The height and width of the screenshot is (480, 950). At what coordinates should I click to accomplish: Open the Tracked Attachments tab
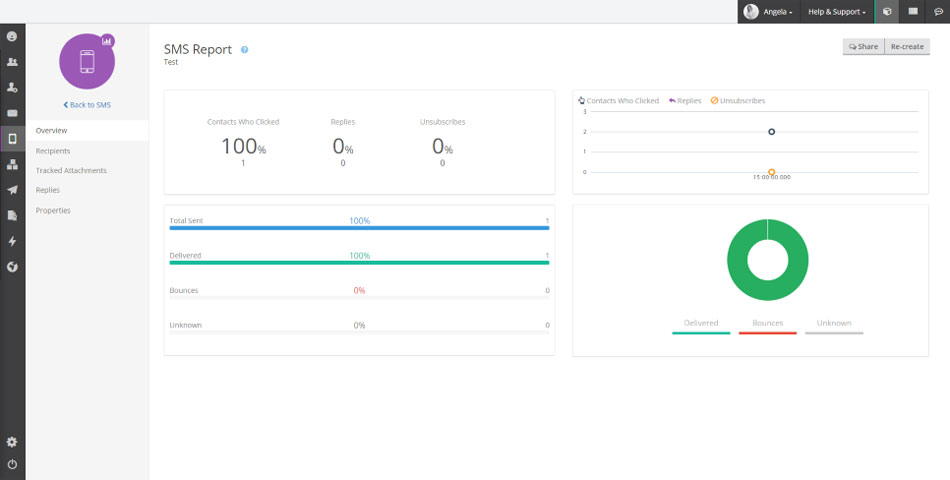click(71, 171)
